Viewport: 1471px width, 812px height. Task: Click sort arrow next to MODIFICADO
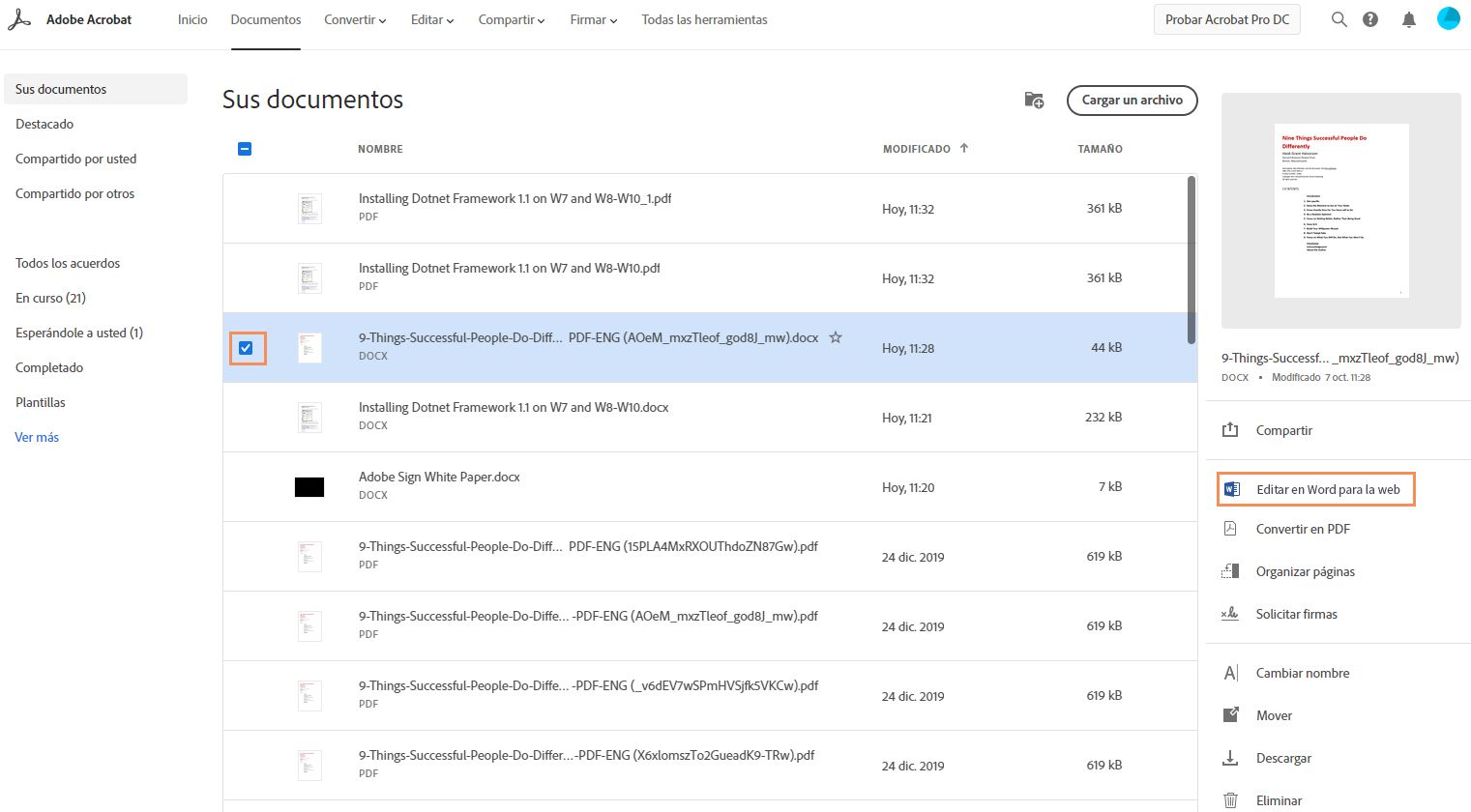pyautogui.click(x=964, y=148)
